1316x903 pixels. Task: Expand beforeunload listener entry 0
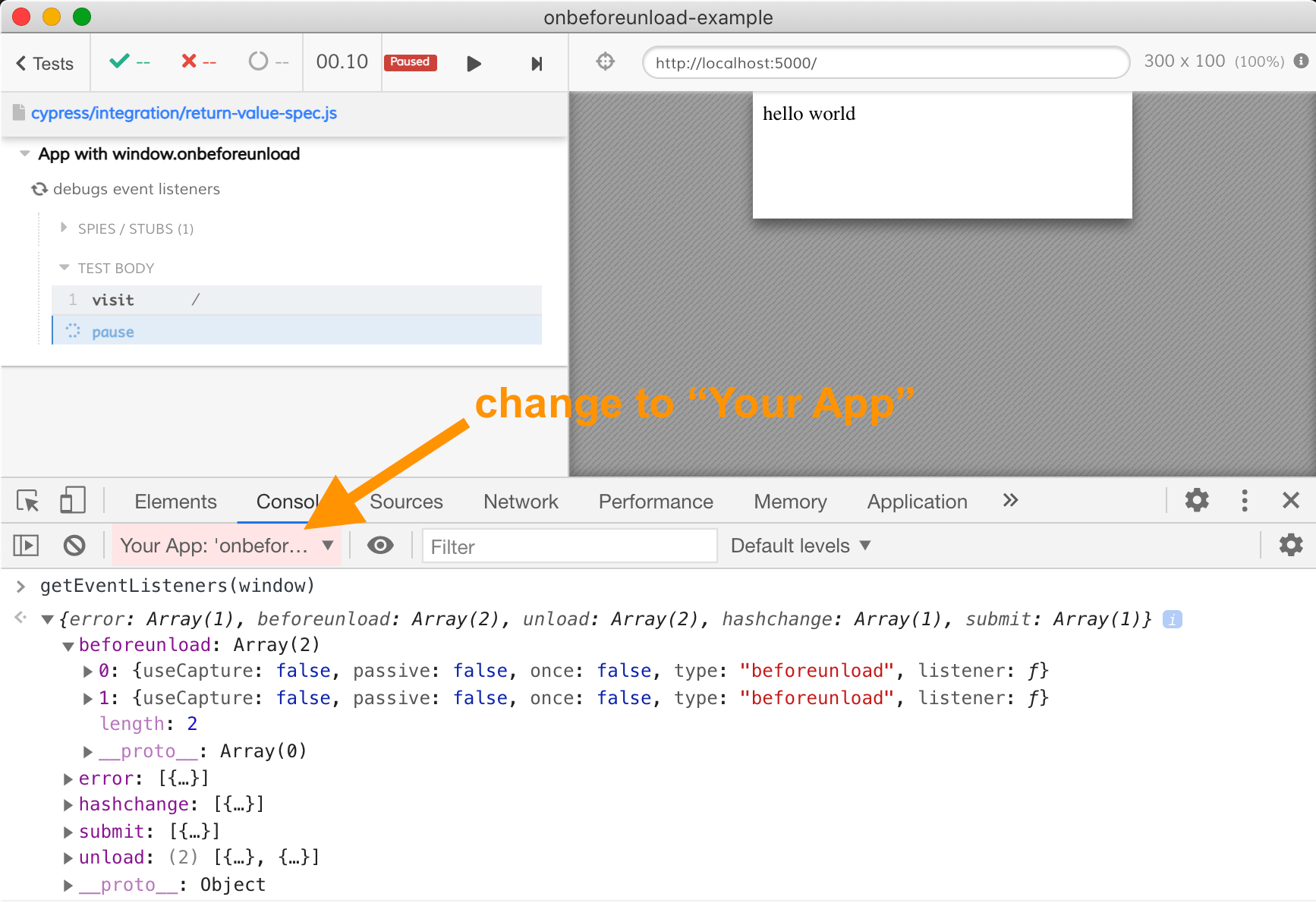(x=88, y=672)
